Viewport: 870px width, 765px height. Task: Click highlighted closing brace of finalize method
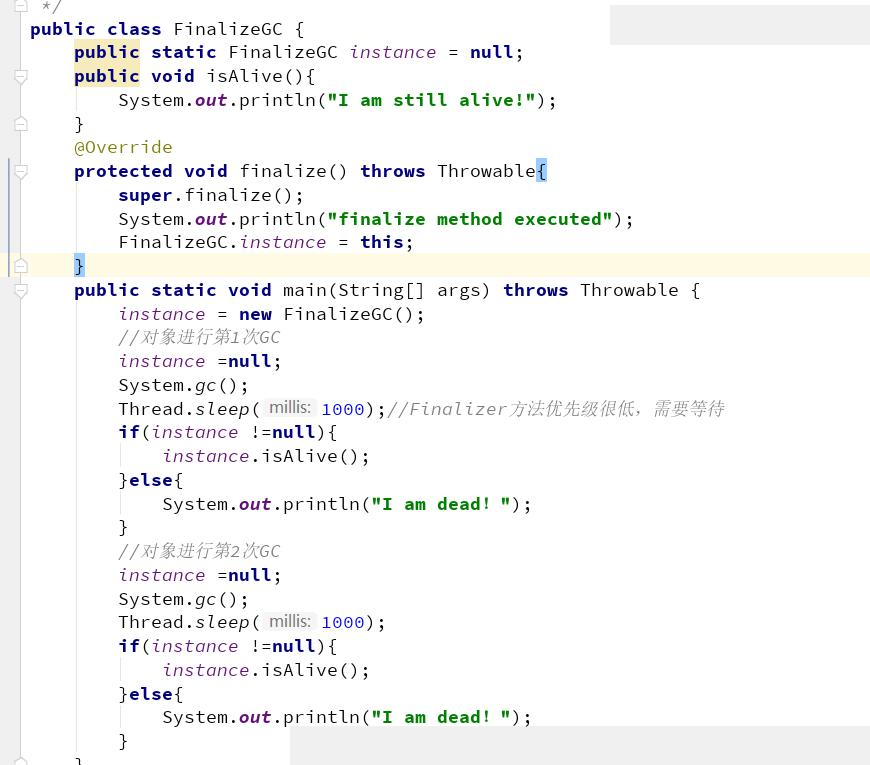click(x=79, y=266)
